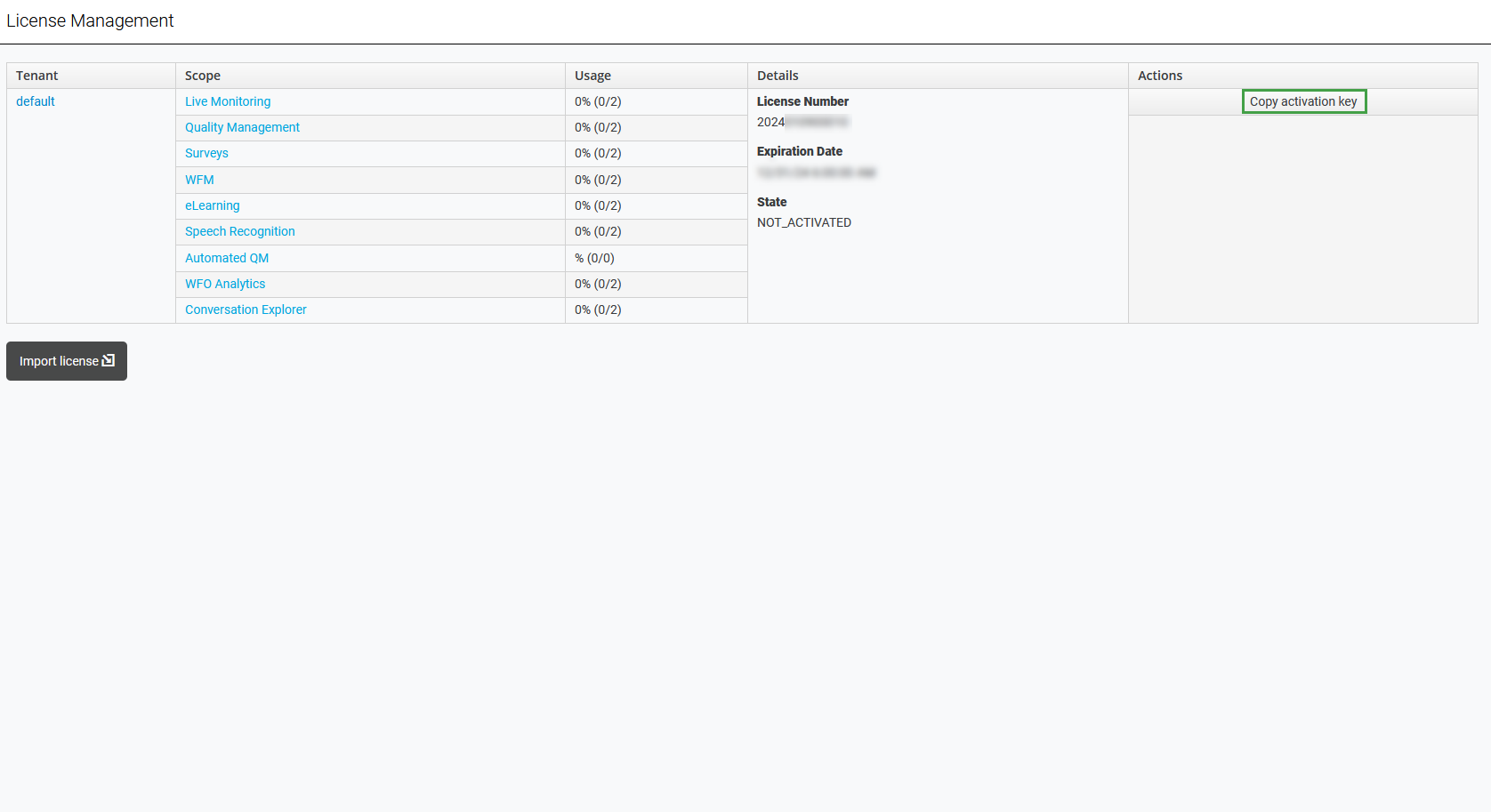Screen dimensions: 1491x812
Task: Click the NOT_ACTIVATED state value
Action: (x=804, y=222)
